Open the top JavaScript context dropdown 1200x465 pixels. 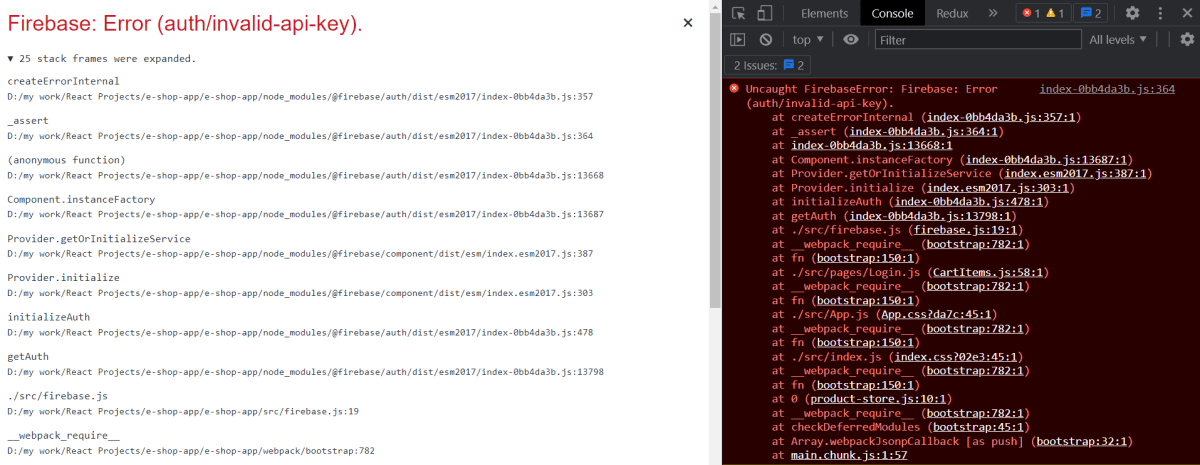point(808,39)
